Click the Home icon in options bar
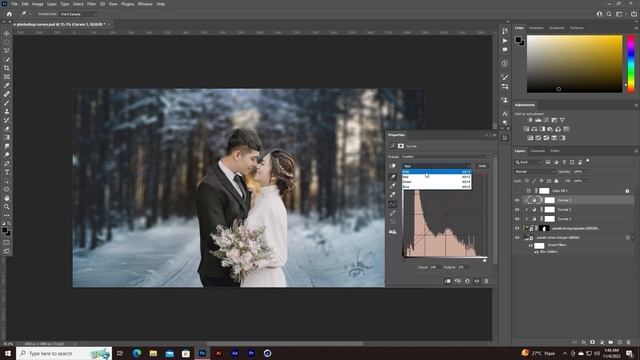Viewport: 640px width, 360px height. tap(9, 14)
